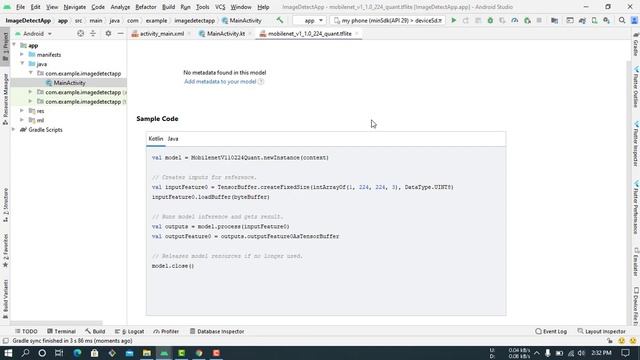Select the Java sample code tab
640x360 pixels.
tap(173, 139)
